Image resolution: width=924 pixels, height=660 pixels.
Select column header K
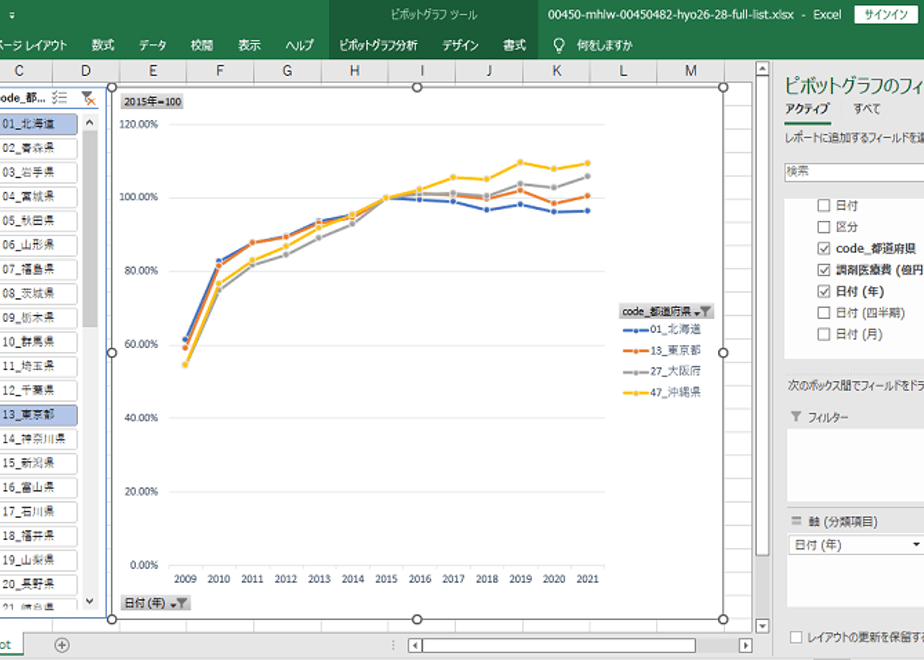556,71
